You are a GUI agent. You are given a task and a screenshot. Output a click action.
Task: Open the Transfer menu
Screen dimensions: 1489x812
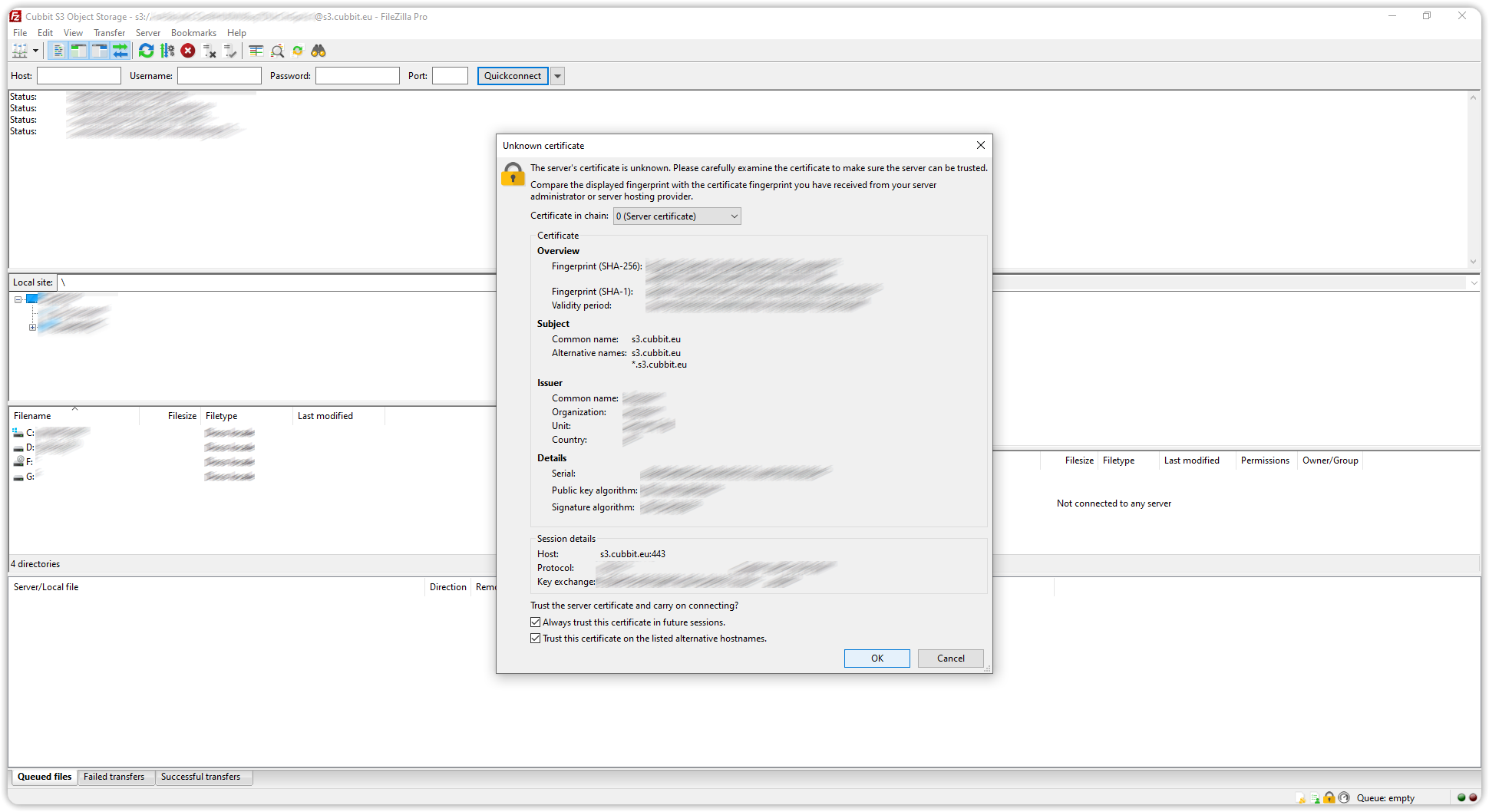109,33
